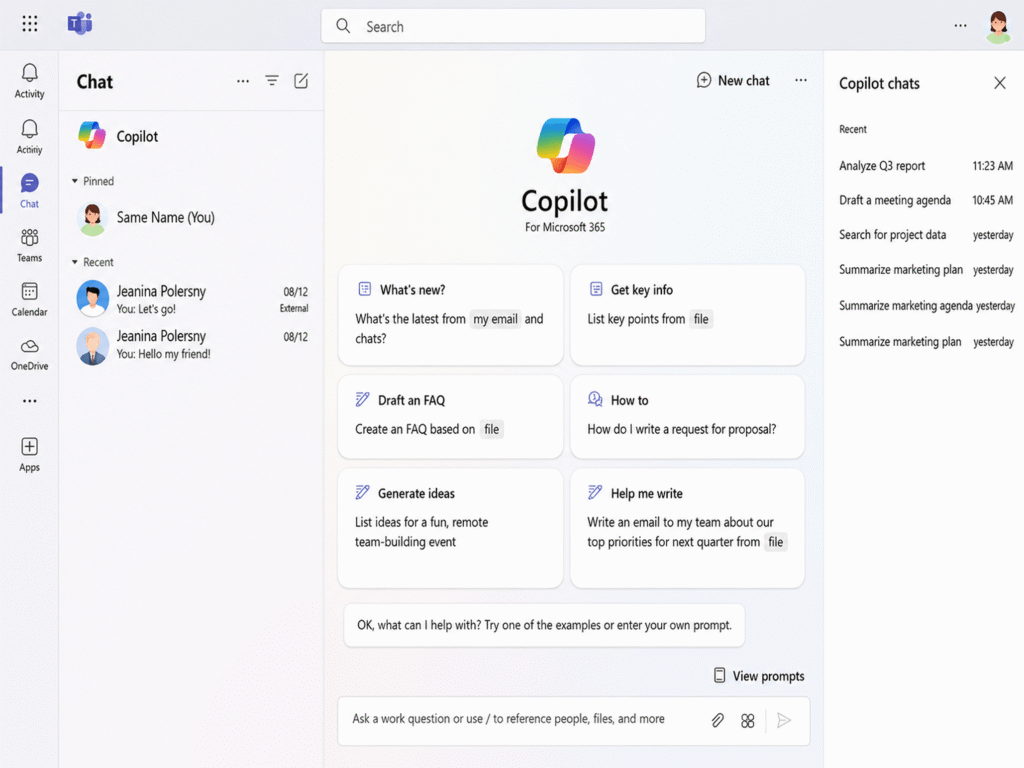The height and width of the screenshot is (768, 1024).
Task: Open Apps store in the sidebar
Action: coord(29,455)
